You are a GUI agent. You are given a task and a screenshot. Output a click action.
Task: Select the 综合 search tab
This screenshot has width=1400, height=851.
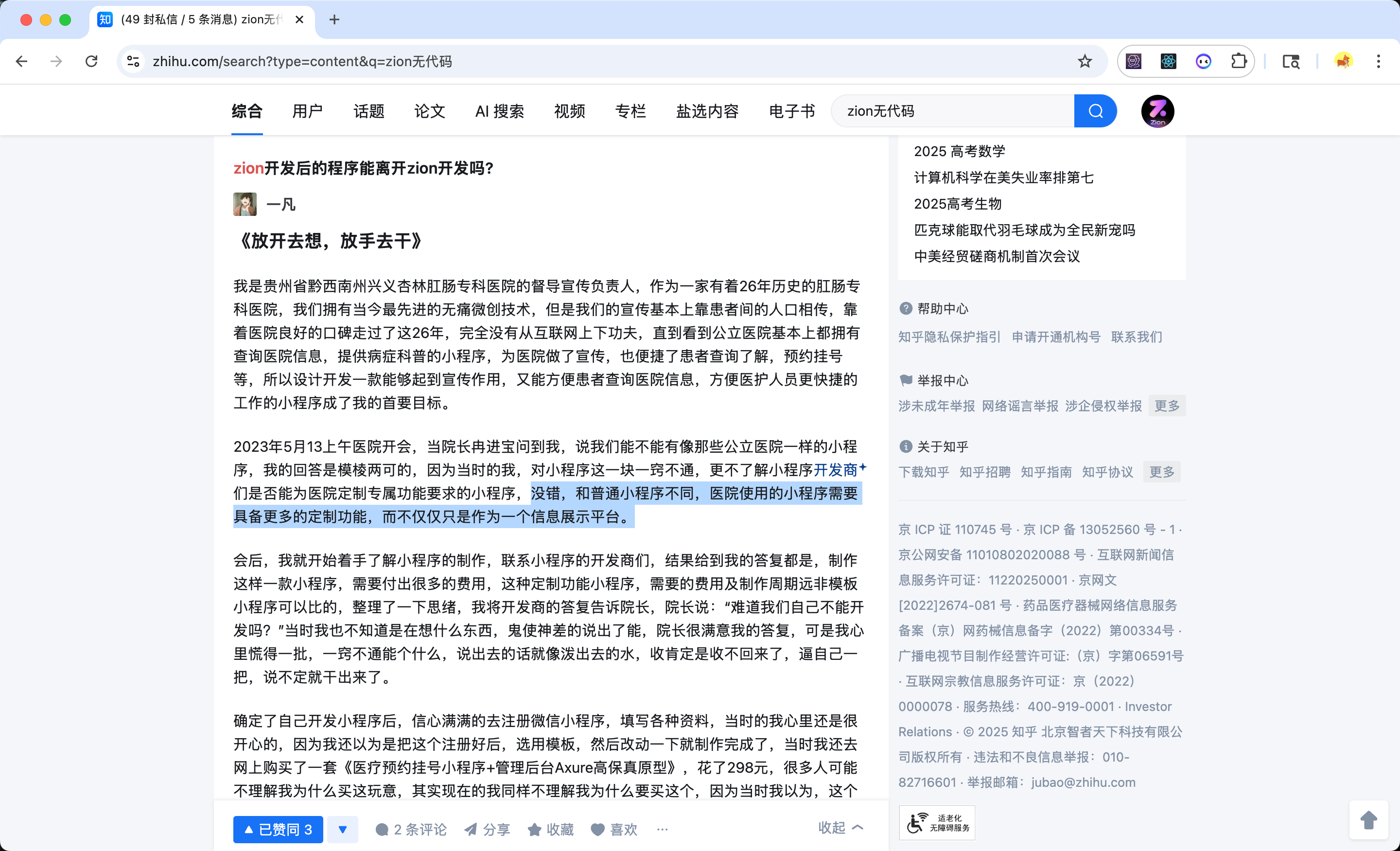(x=247, y=111)
